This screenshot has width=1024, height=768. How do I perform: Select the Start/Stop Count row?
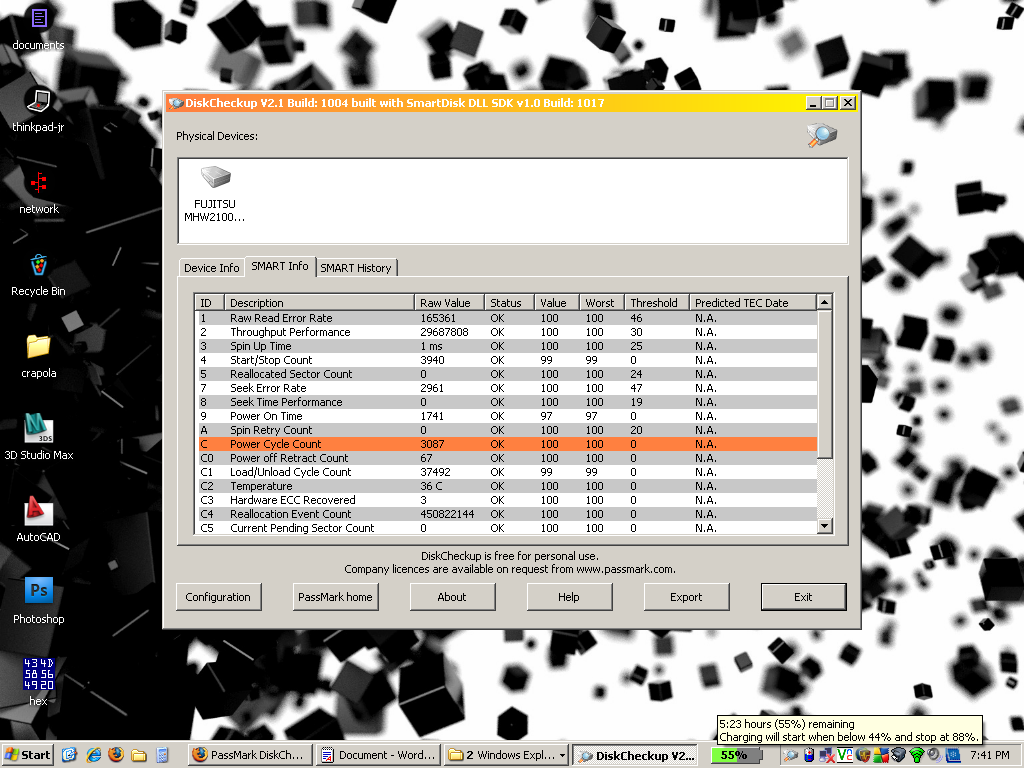pos(507,360)
